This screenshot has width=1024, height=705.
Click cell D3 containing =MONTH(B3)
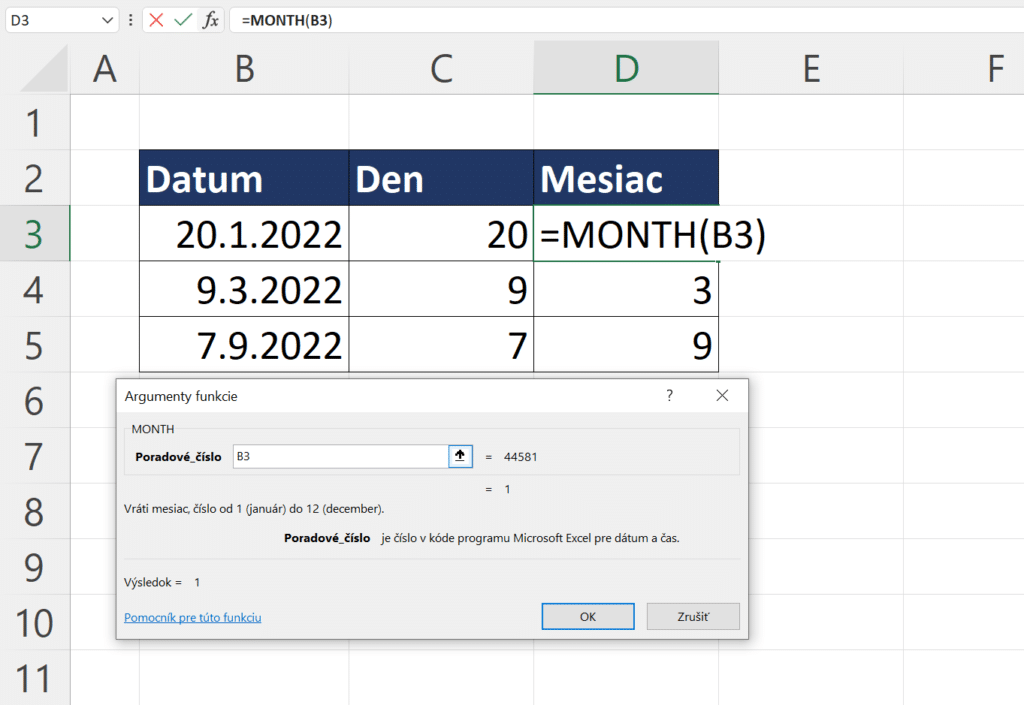(x=626, y=234)
